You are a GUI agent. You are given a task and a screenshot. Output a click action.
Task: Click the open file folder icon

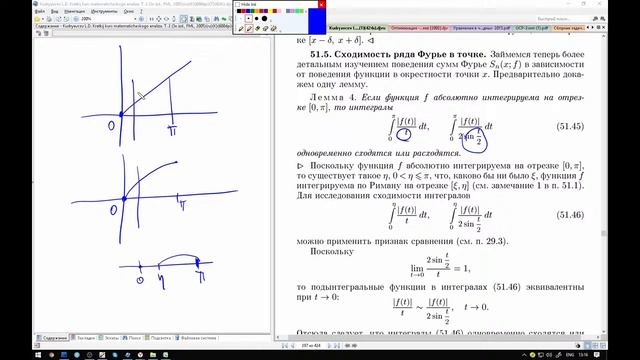point(37,19)
